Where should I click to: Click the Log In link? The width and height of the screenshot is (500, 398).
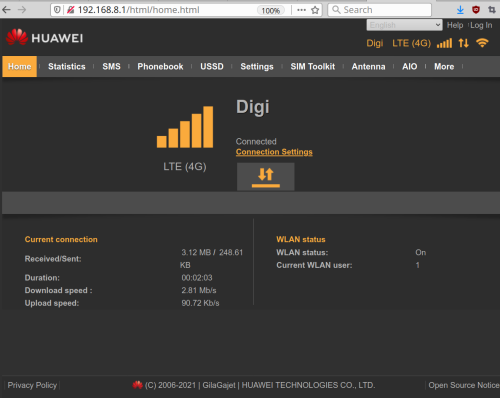pyautogui.click(x=481, y=25)
